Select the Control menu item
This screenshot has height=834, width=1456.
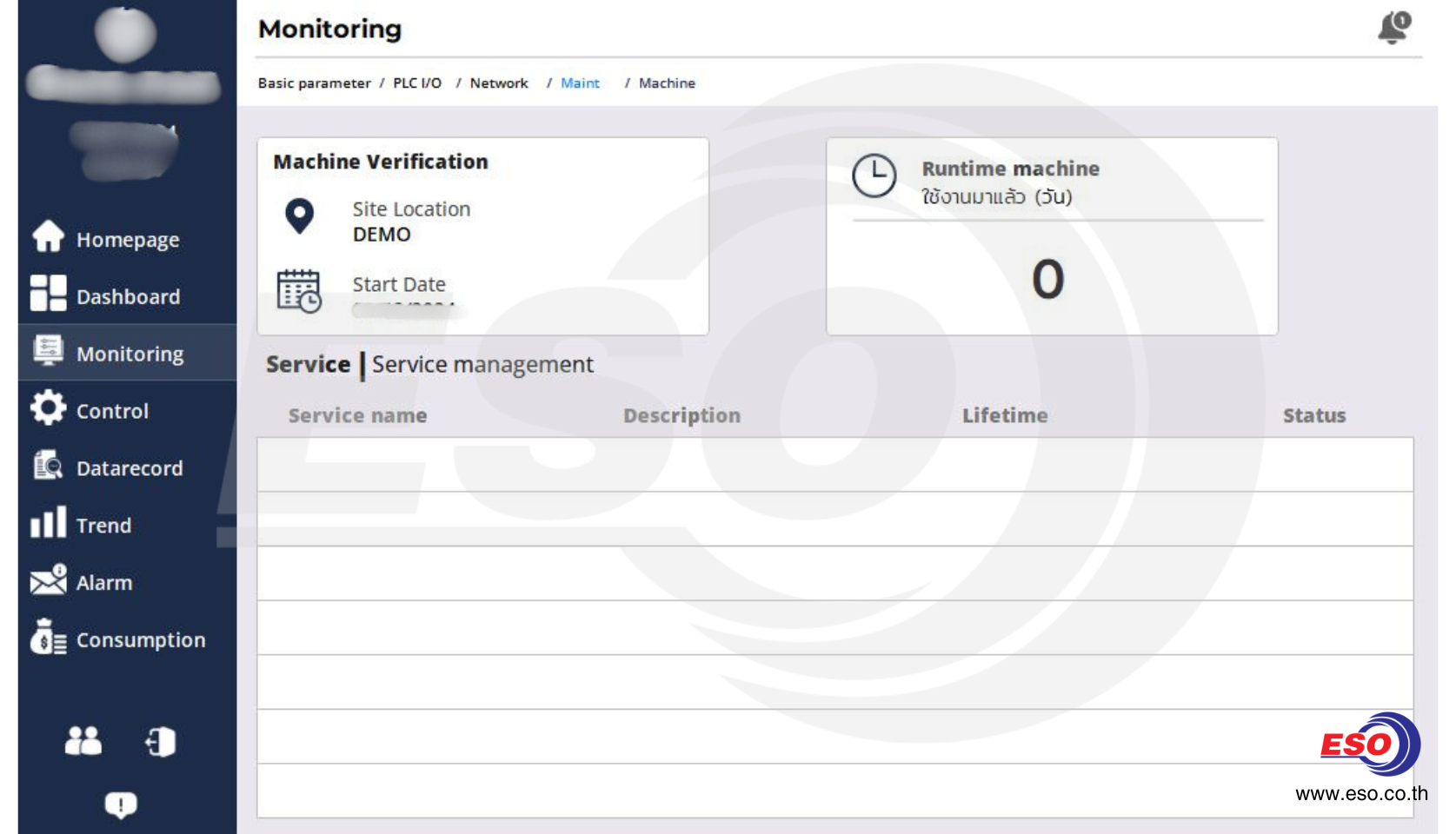point(112,411)
